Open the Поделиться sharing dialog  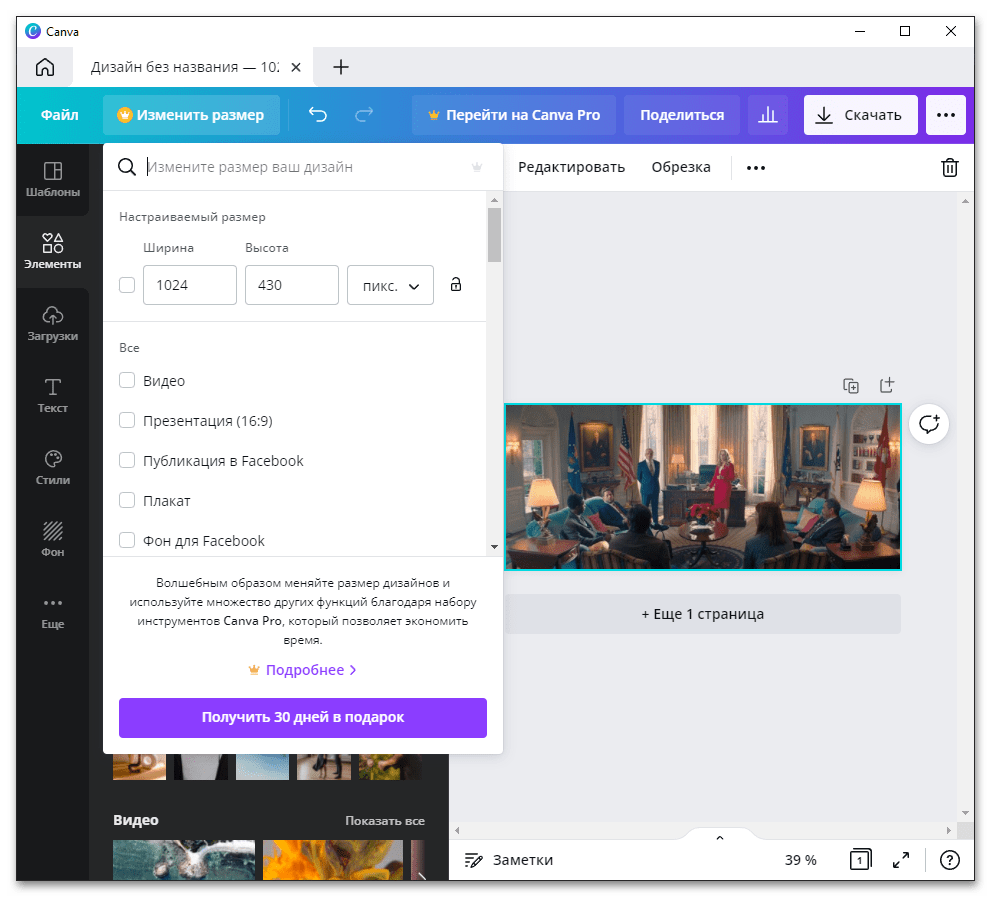point(682,115)
